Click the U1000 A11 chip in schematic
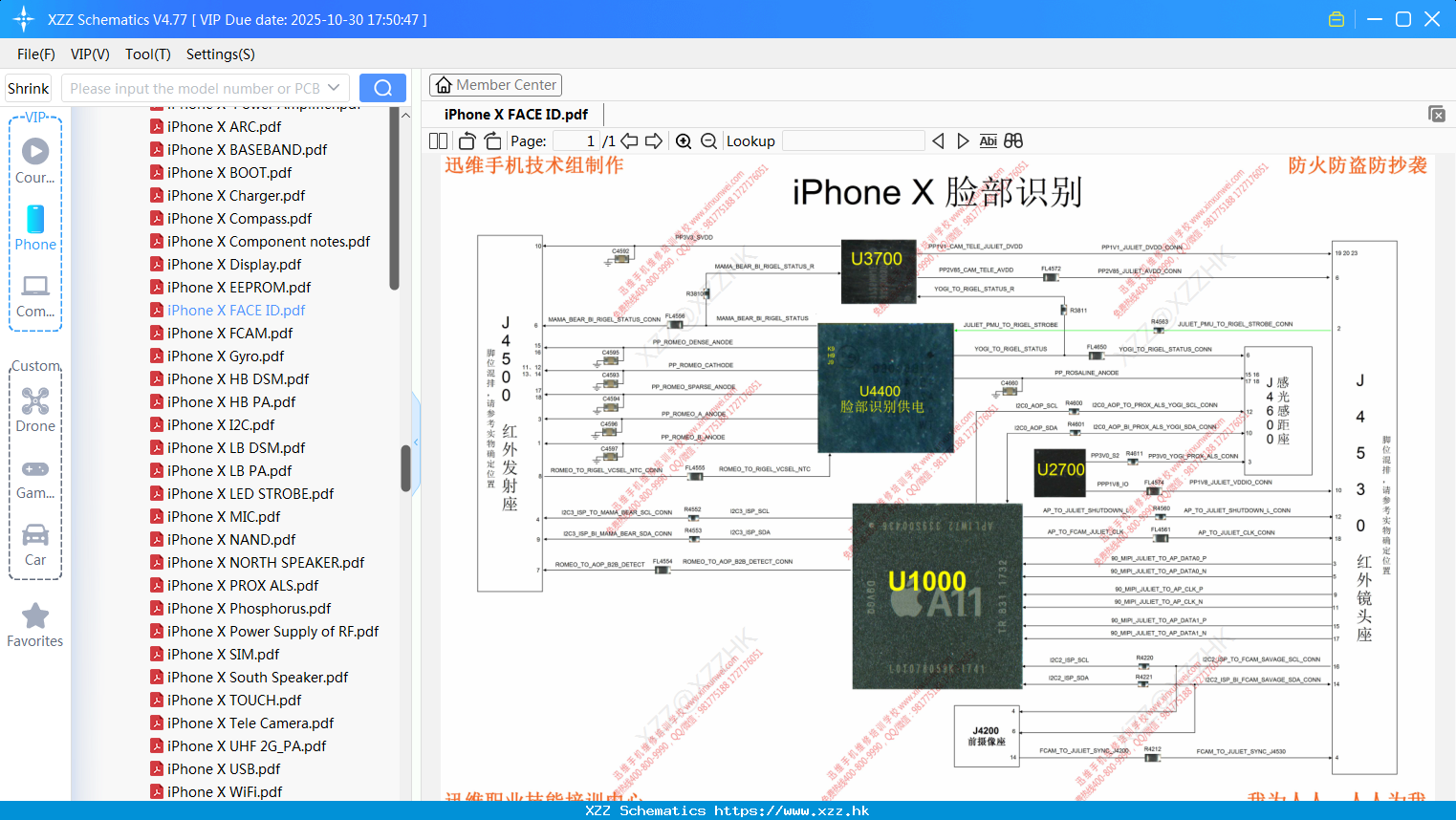 coord(937,596)
